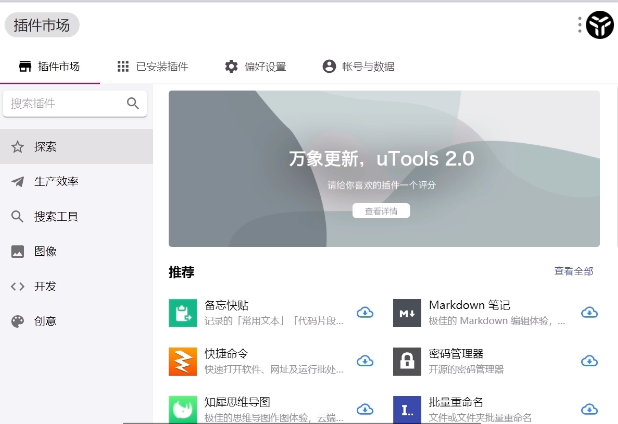Open the 搜索工具 category
The height and width of the screenshot is (424, 618).
click(76, 216)
